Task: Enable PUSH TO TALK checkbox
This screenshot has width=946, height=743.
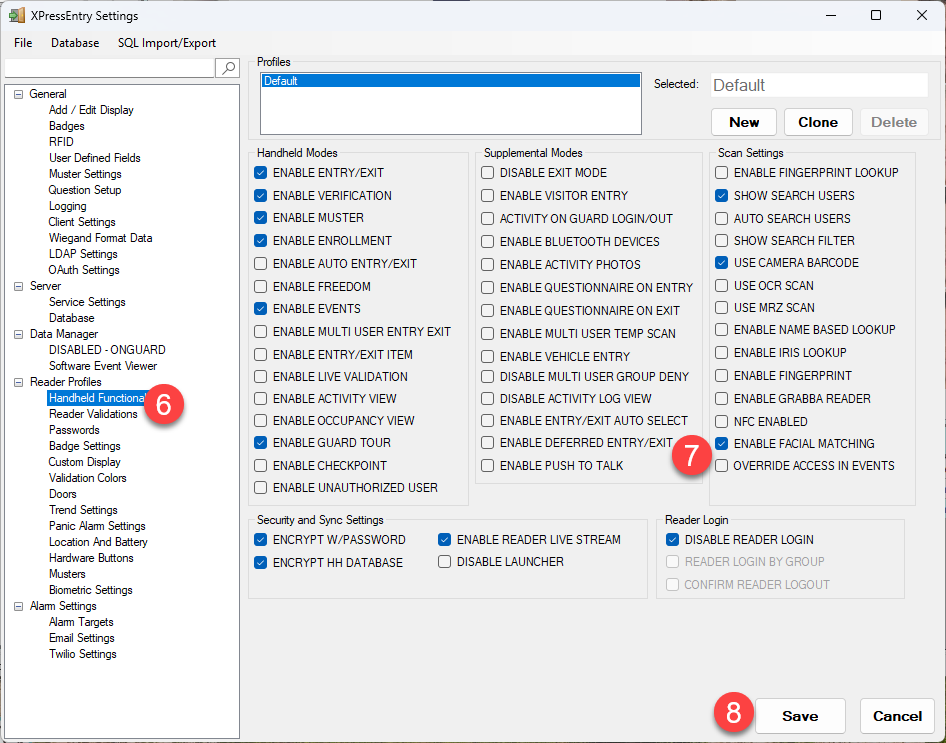Action: click(x=487, y=466)
